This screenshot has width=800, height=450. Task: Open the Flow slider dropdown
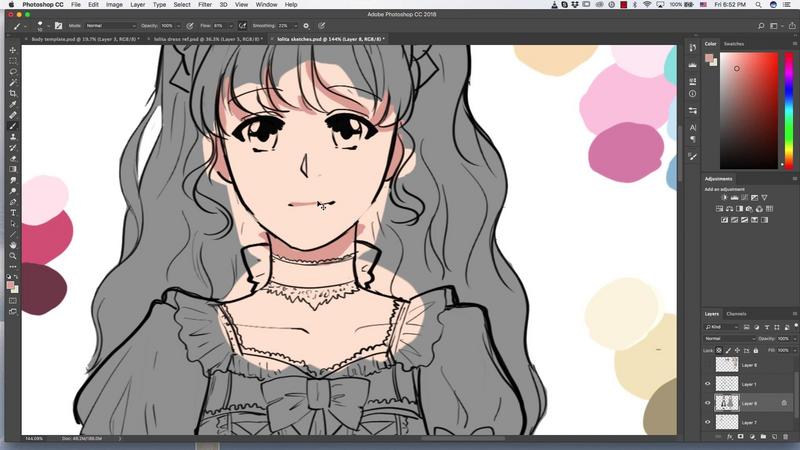click(231, 26)
